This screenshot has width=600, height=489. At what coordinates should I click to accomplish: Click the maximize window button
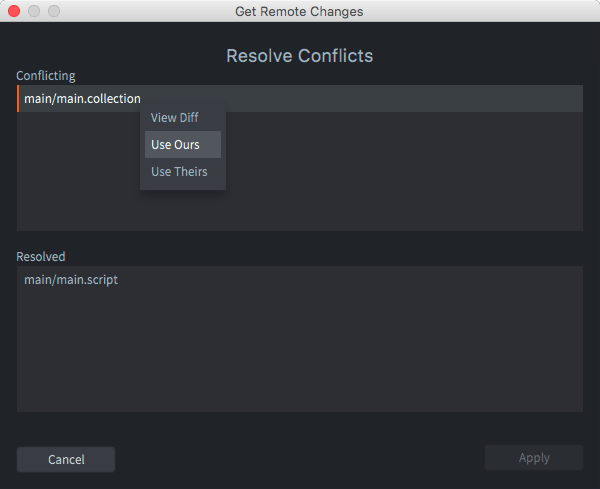(x=54, y=11)
